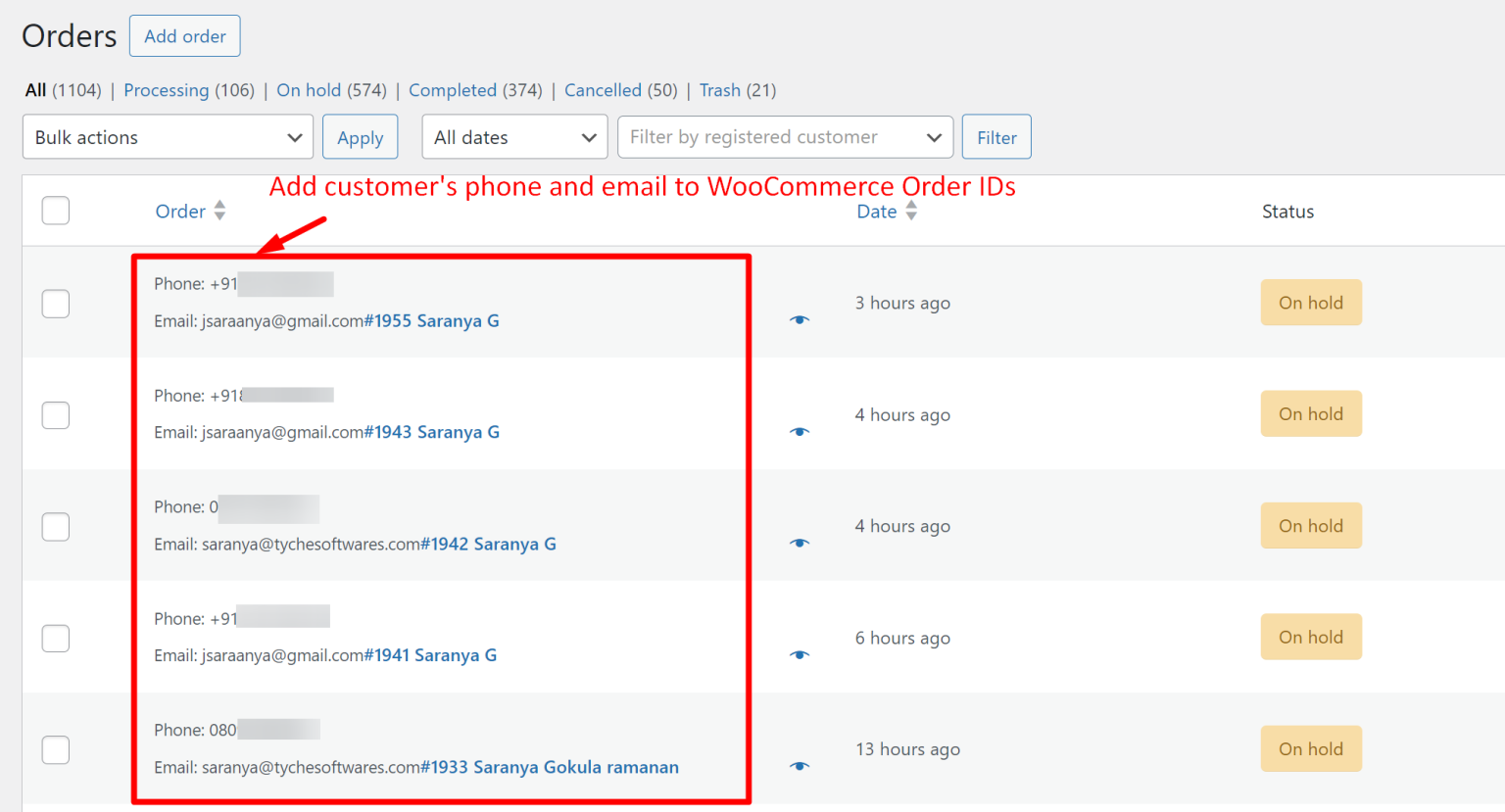Switch to the Processing orders view

point(167,89)
